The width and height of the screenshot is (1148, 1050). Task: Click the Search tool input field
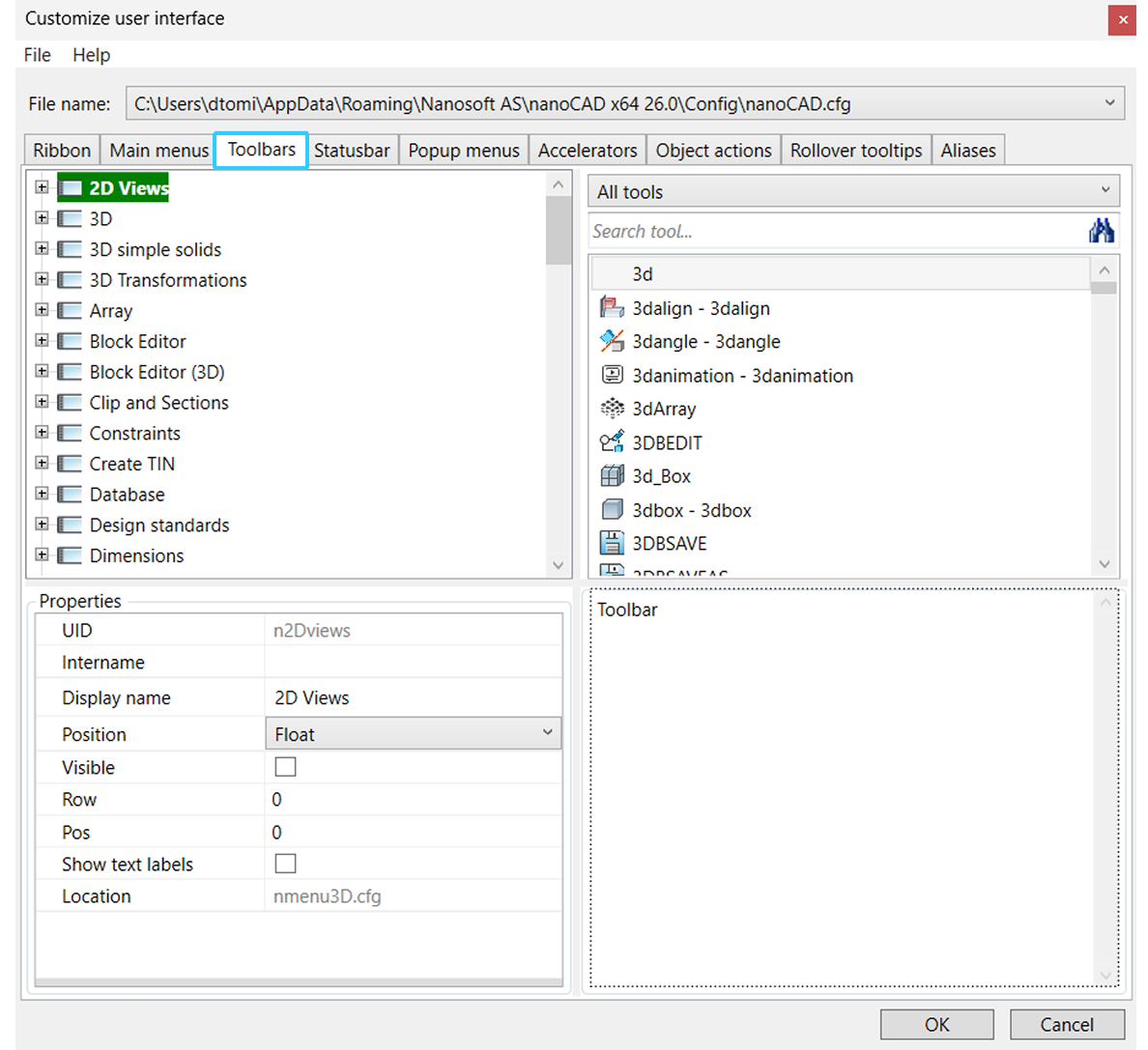click(838, 231)
